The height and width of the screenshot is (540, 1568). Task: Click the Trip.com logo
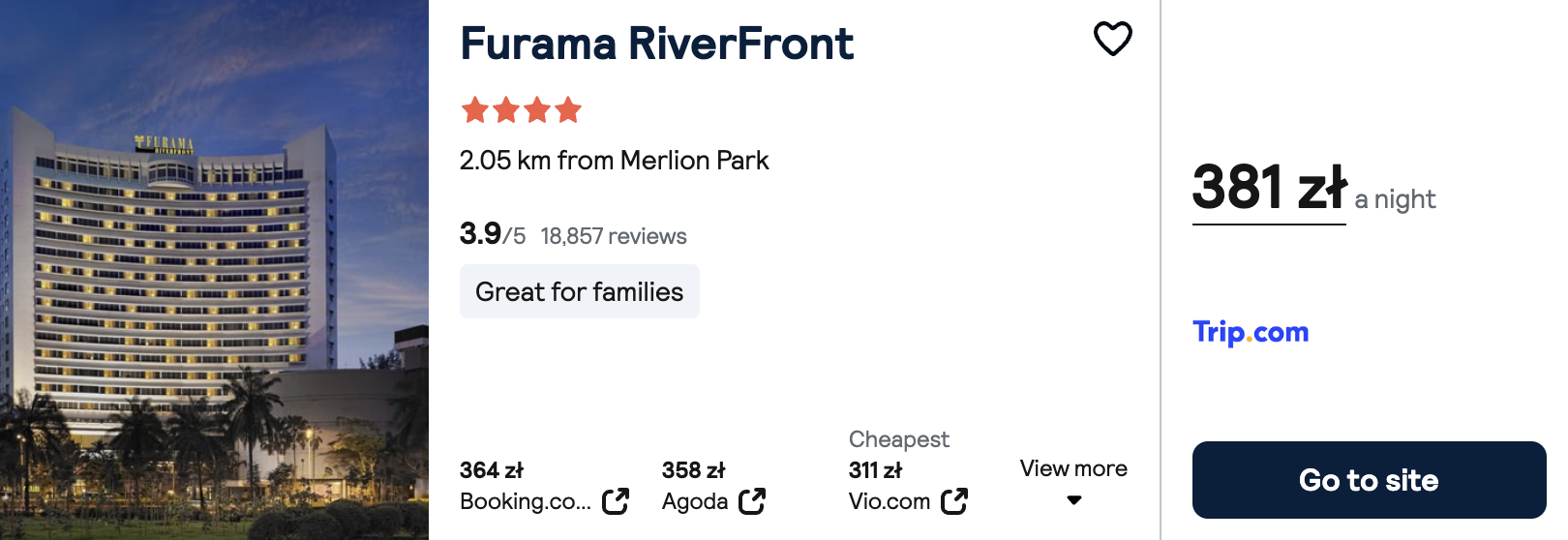1251,332
